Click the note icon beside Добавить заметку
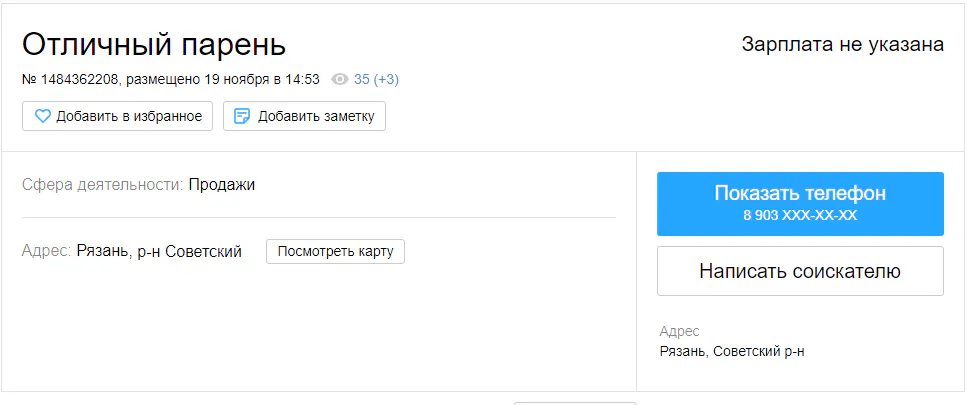 (x=242, y=116)
